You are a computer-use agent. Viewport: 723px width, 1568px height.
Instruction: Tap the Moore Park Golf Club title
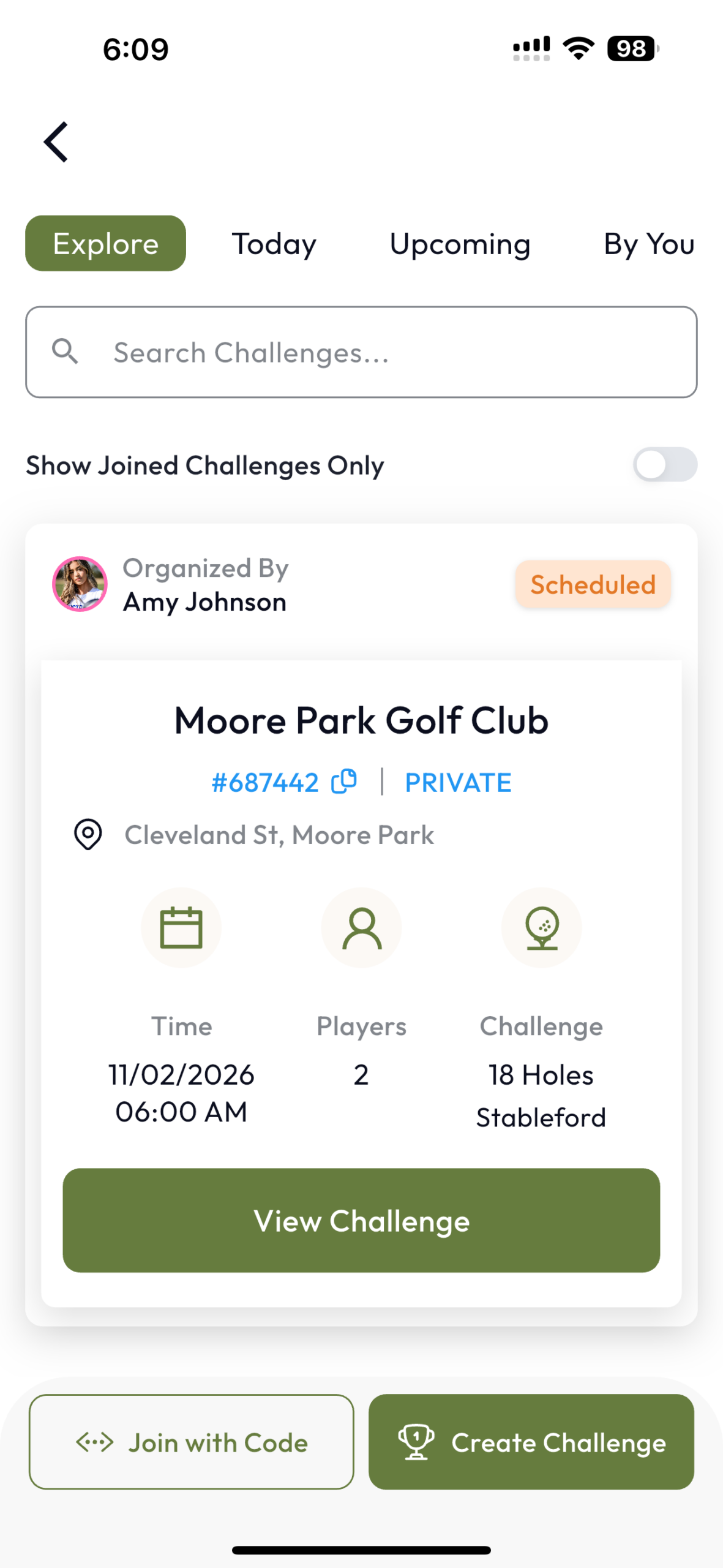click(361, 720)
